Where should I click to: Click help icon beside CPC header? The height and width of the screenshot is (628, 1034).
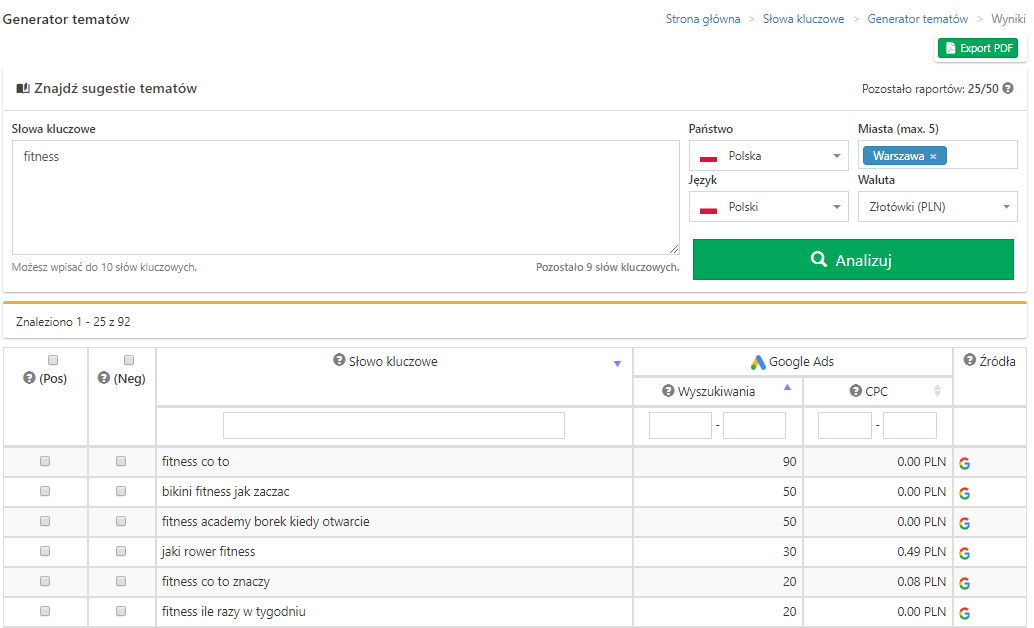coord(855,391)
